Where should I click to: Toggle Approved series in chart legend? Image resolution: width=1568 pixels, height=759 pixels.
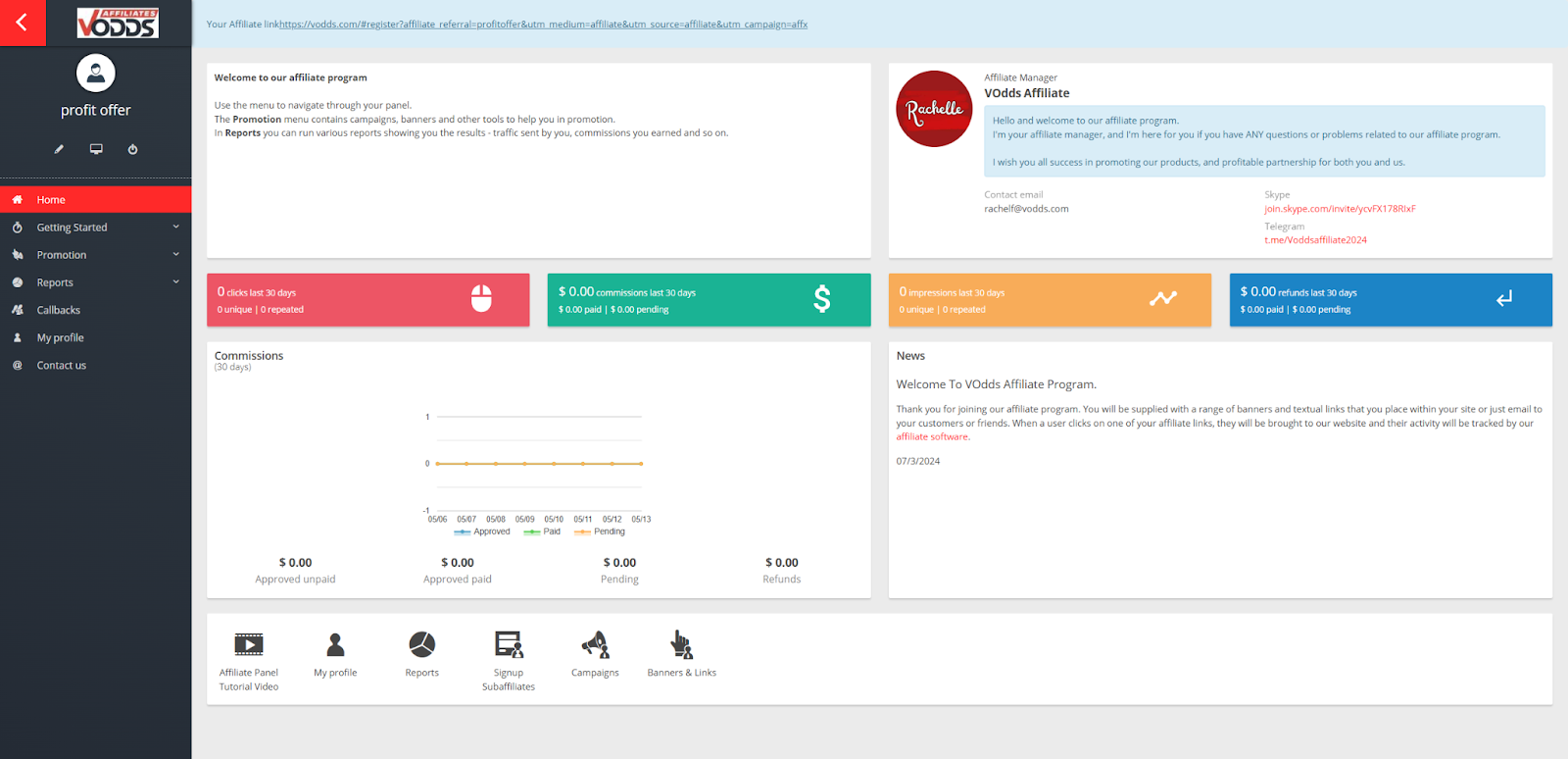click(482, 531)
